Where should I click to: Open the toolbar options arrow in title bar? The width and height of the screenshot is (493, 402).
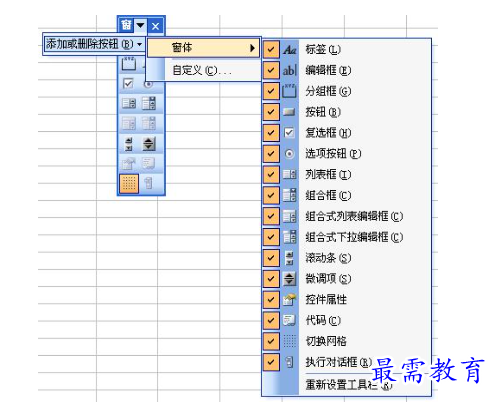tap(140, 25)
